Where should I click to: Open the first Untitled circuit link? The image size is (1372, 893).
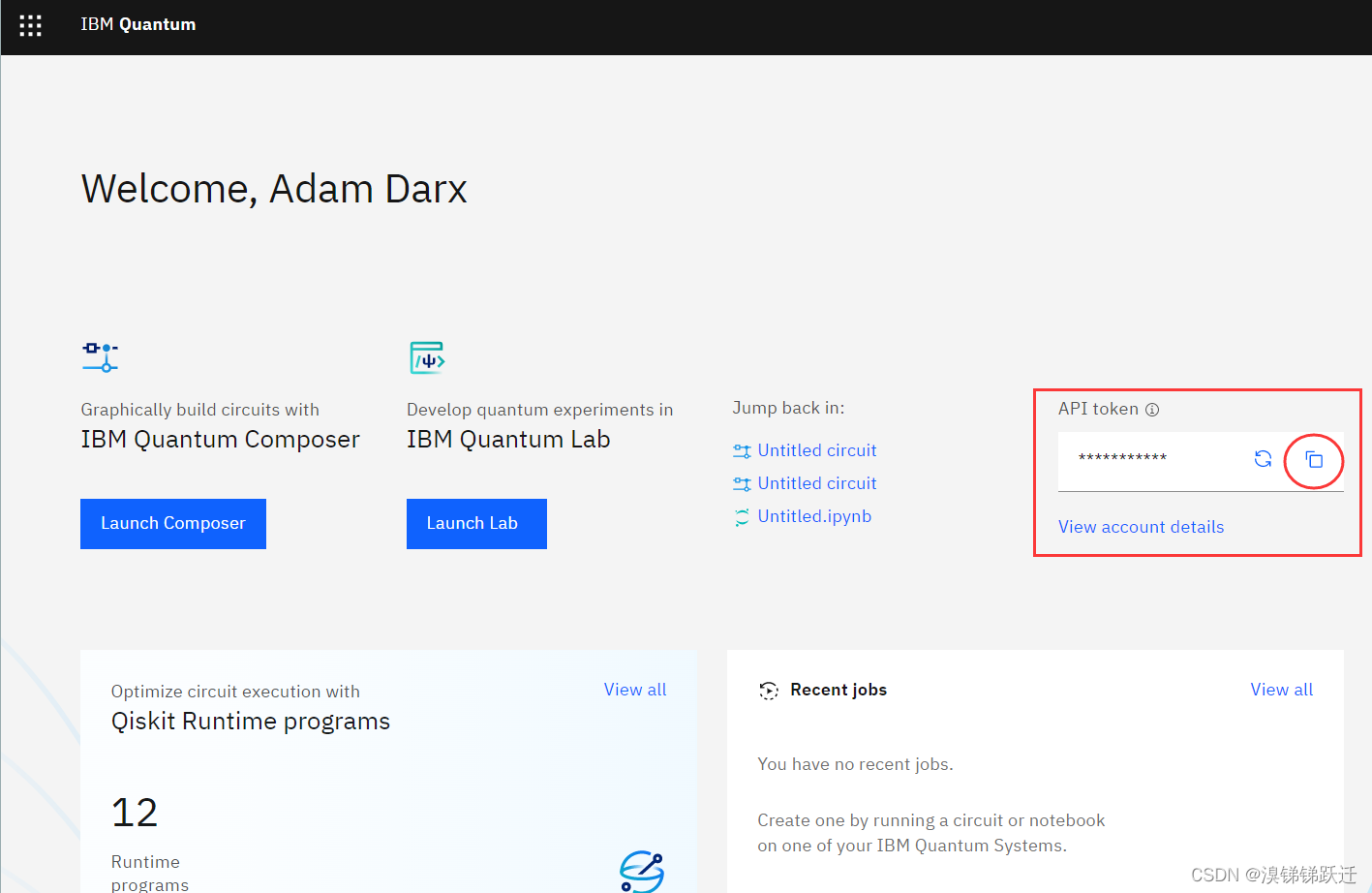[816, 450]
